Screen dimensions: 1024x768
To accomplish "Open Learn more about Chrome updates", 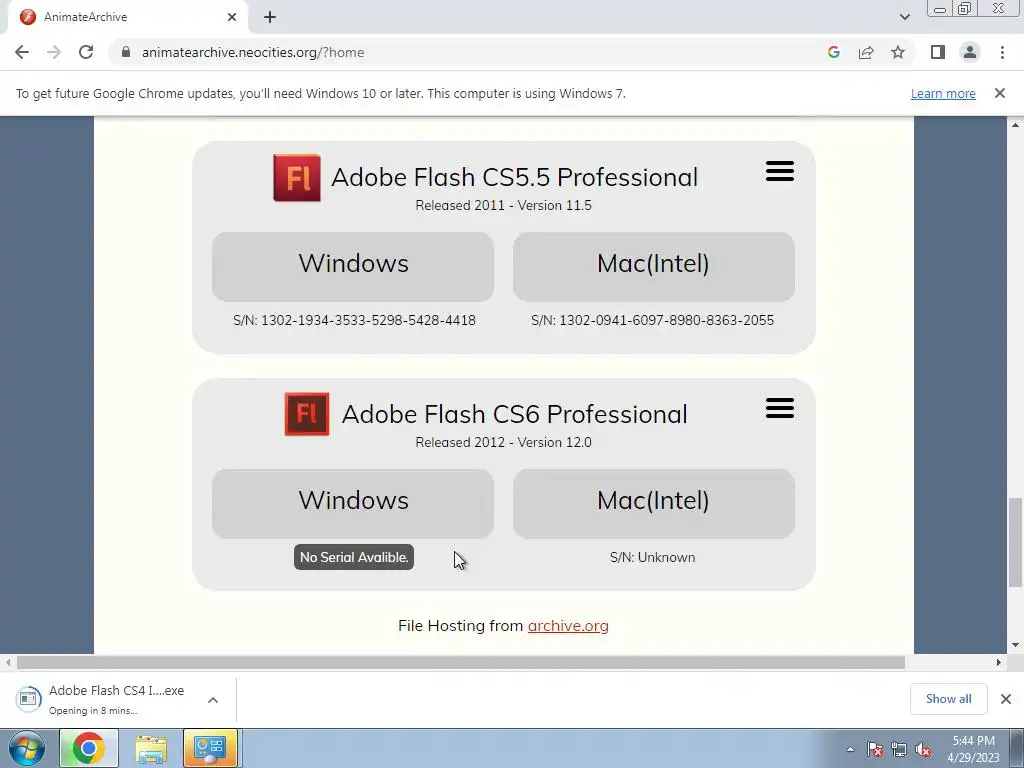I will (x=943, y=93).
